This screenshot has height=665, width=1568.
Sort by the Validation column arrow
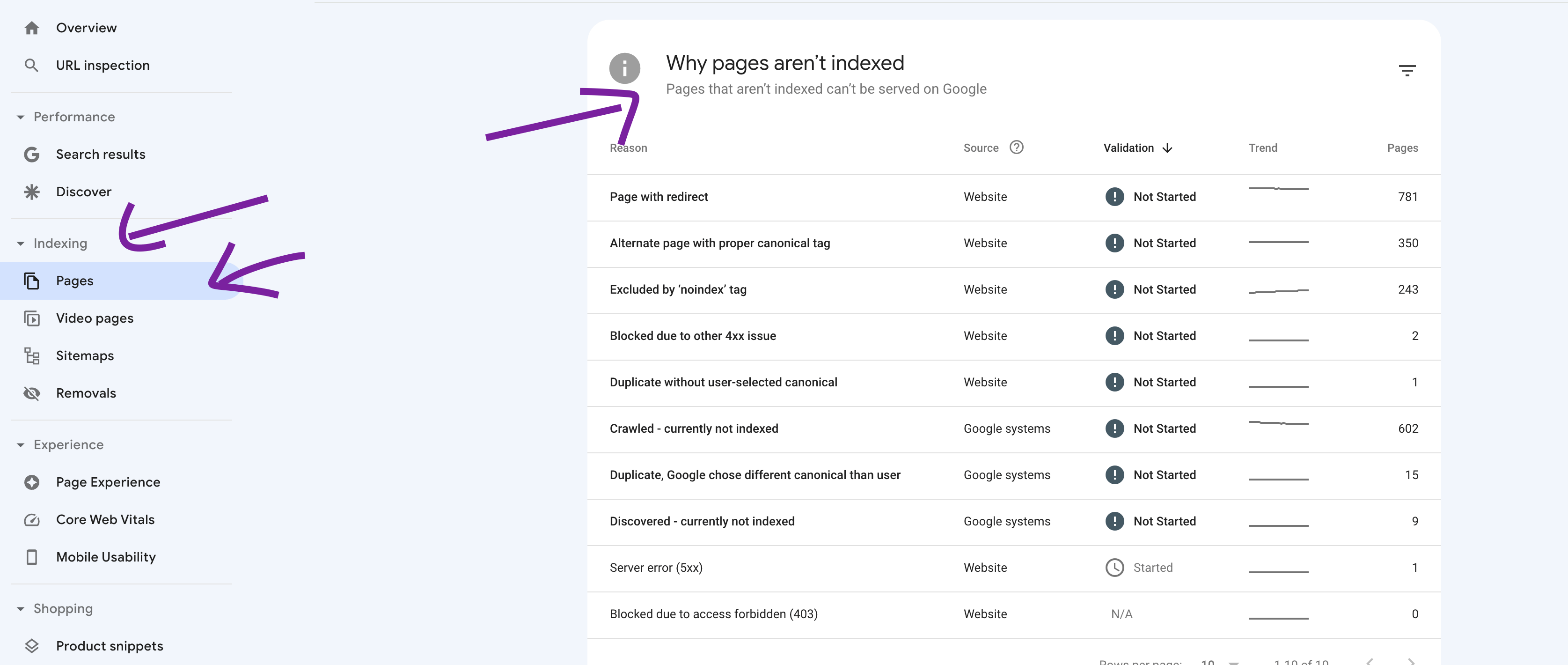(1167, 148)
